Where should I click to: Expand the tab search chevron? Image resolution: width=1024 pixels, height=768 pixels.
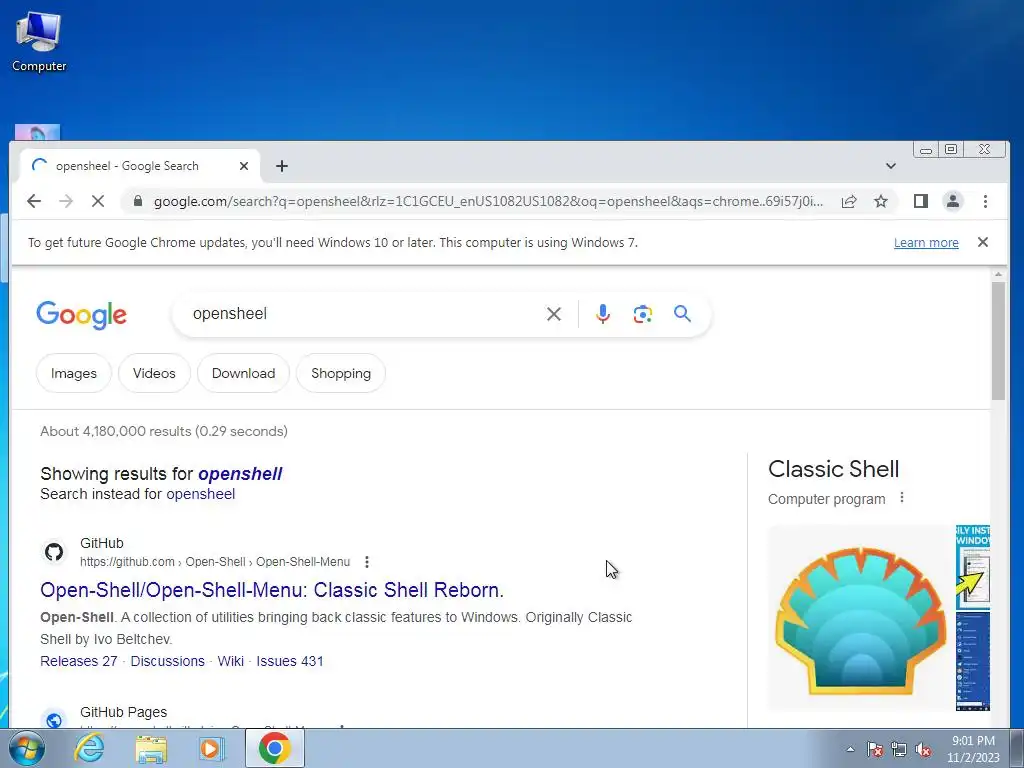pyautogui.click(x=891, y=166)
